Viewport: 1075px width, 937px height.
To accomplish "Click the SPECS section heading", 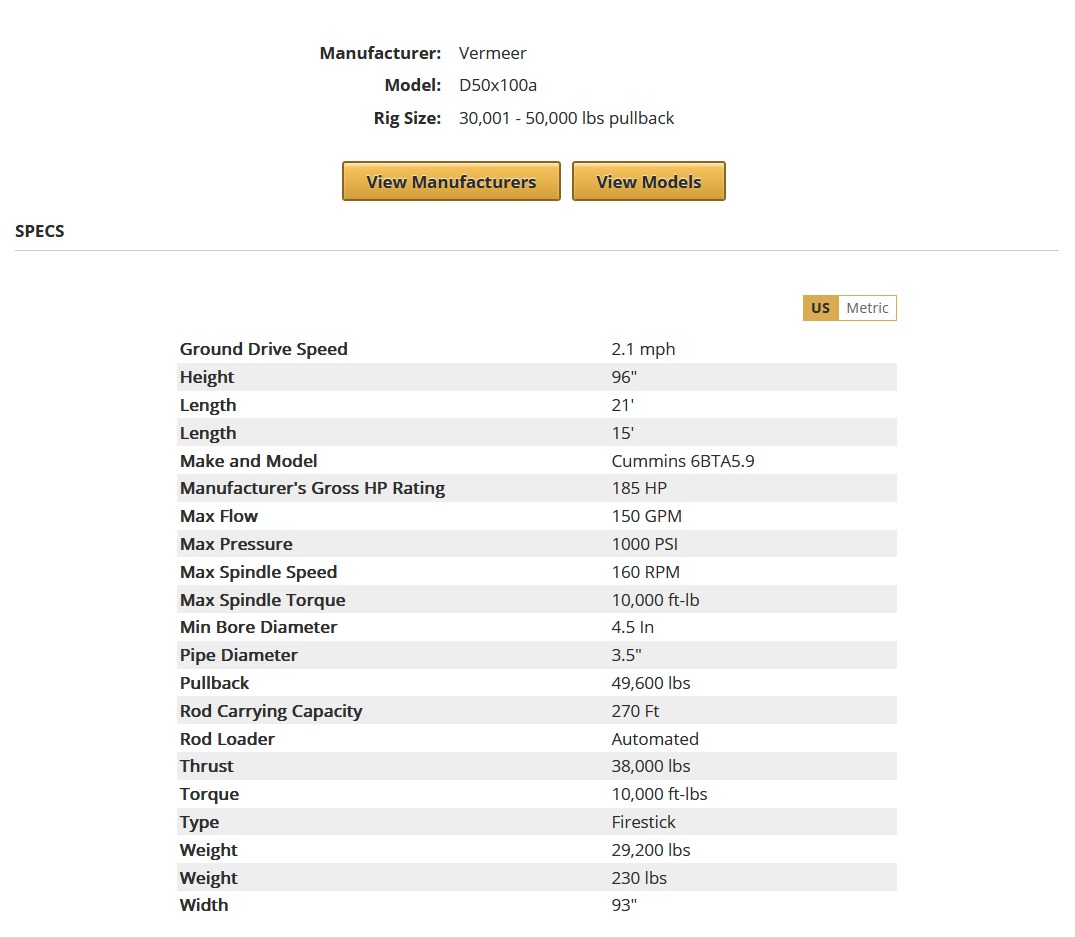I will click(x=39, y=231).
